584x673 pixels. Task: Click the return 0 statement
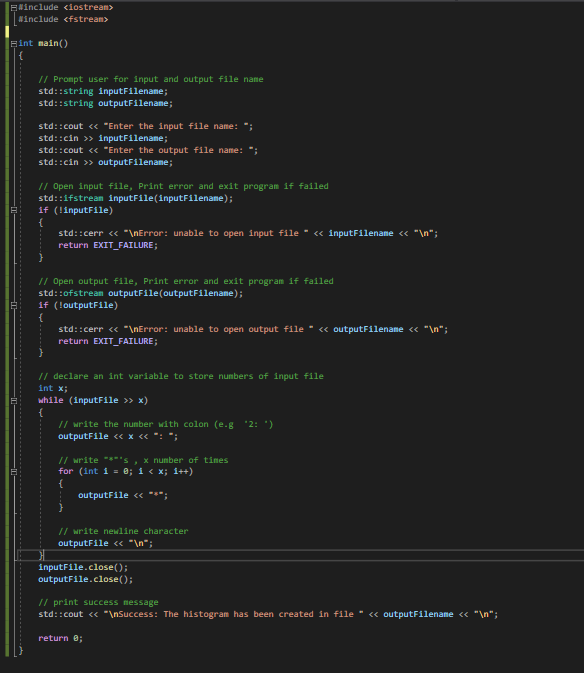click(x=60, y=639)
